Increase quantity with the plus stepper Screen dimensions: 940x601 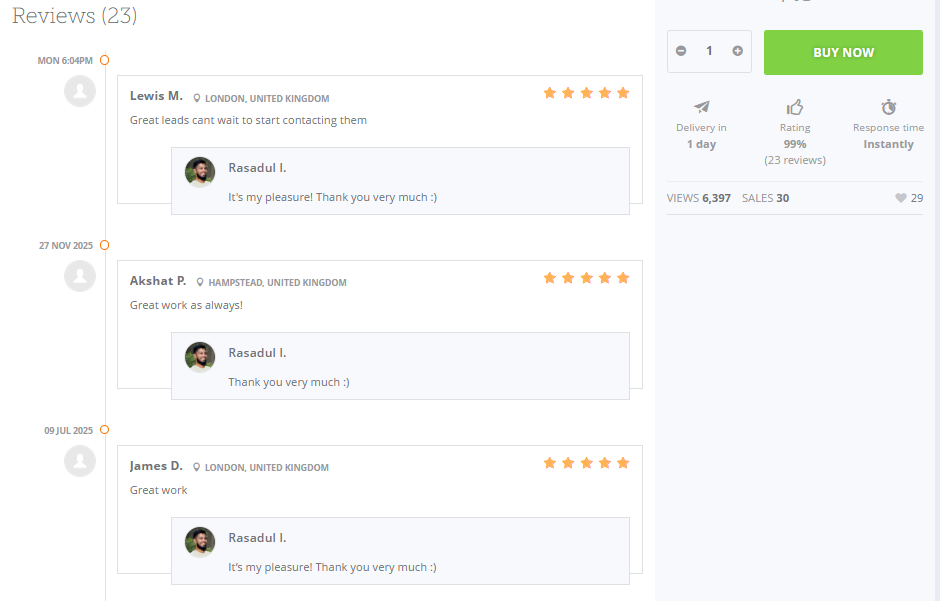click(x=737, y=49)
